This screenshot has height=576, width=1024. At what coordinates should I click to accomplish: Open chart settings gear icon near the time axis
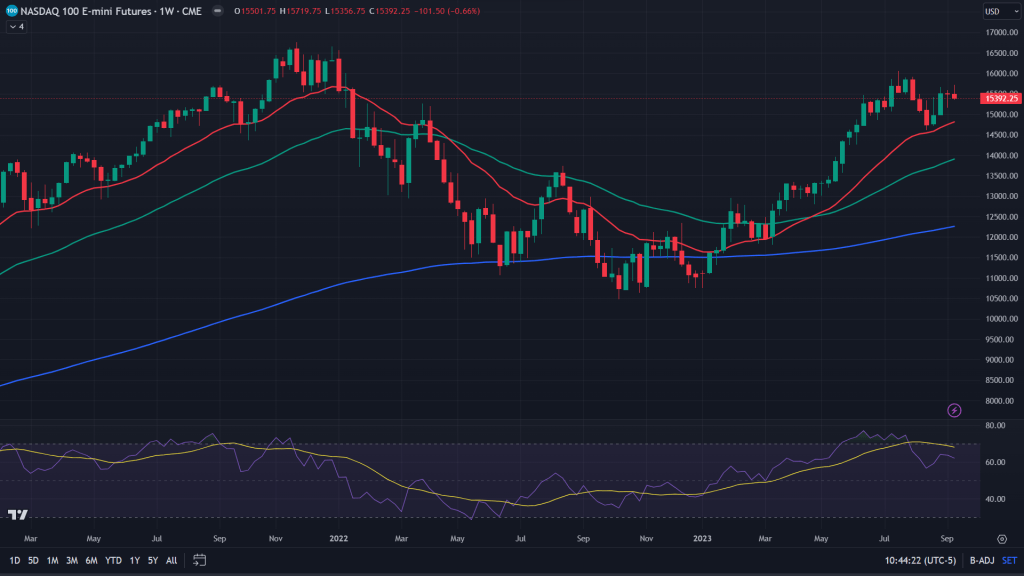[1002, 539]
